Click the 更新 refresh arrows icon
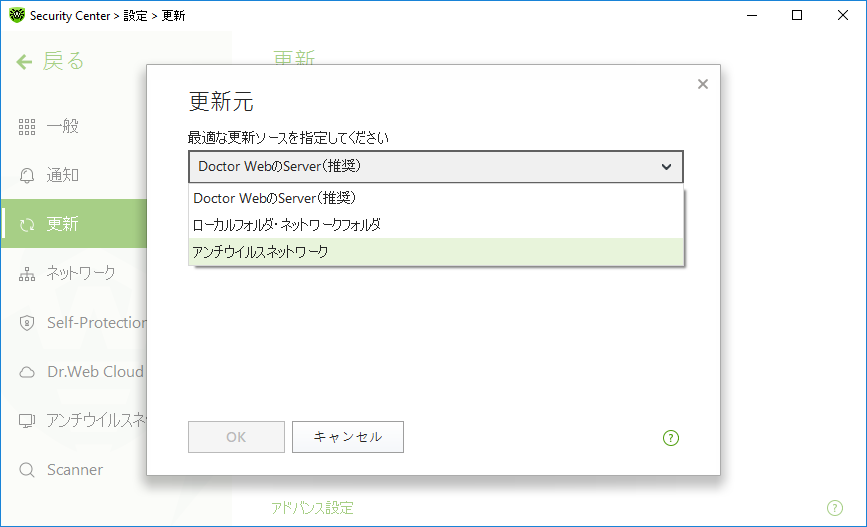The height and width of the screenshot is (527, 867). (27, 225)
